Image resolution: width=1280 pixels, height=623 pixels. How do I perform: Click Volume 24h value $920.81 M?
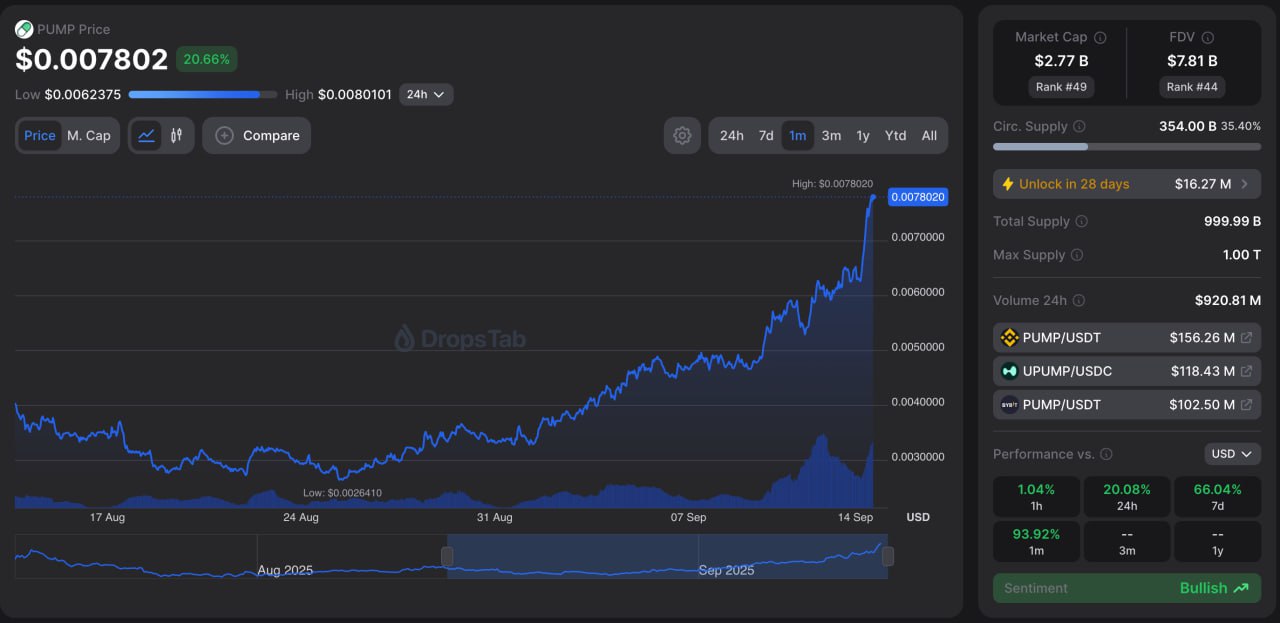(x=1228, y=300)
